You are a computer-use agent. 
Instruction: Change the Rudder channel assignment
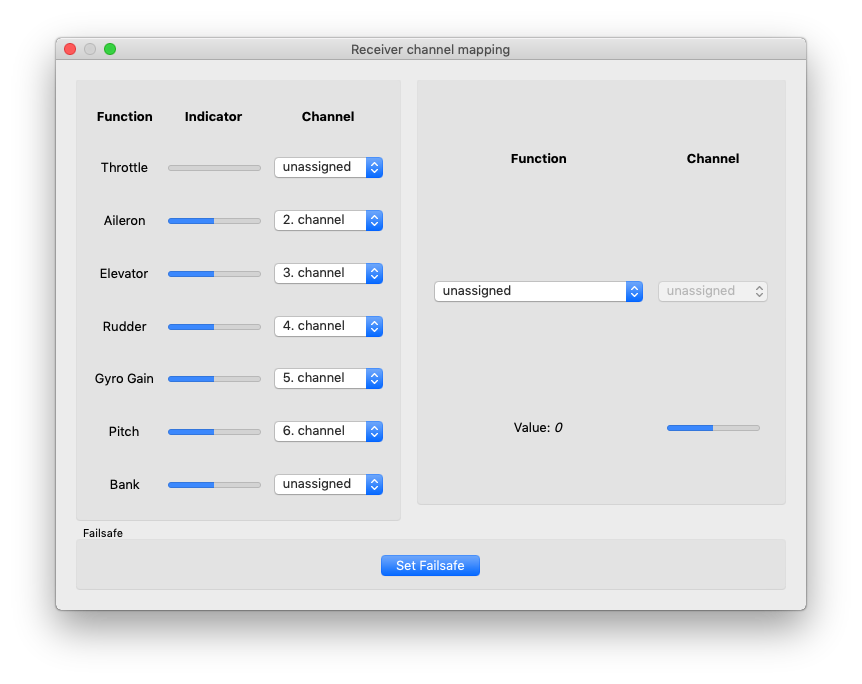[328, 326]
